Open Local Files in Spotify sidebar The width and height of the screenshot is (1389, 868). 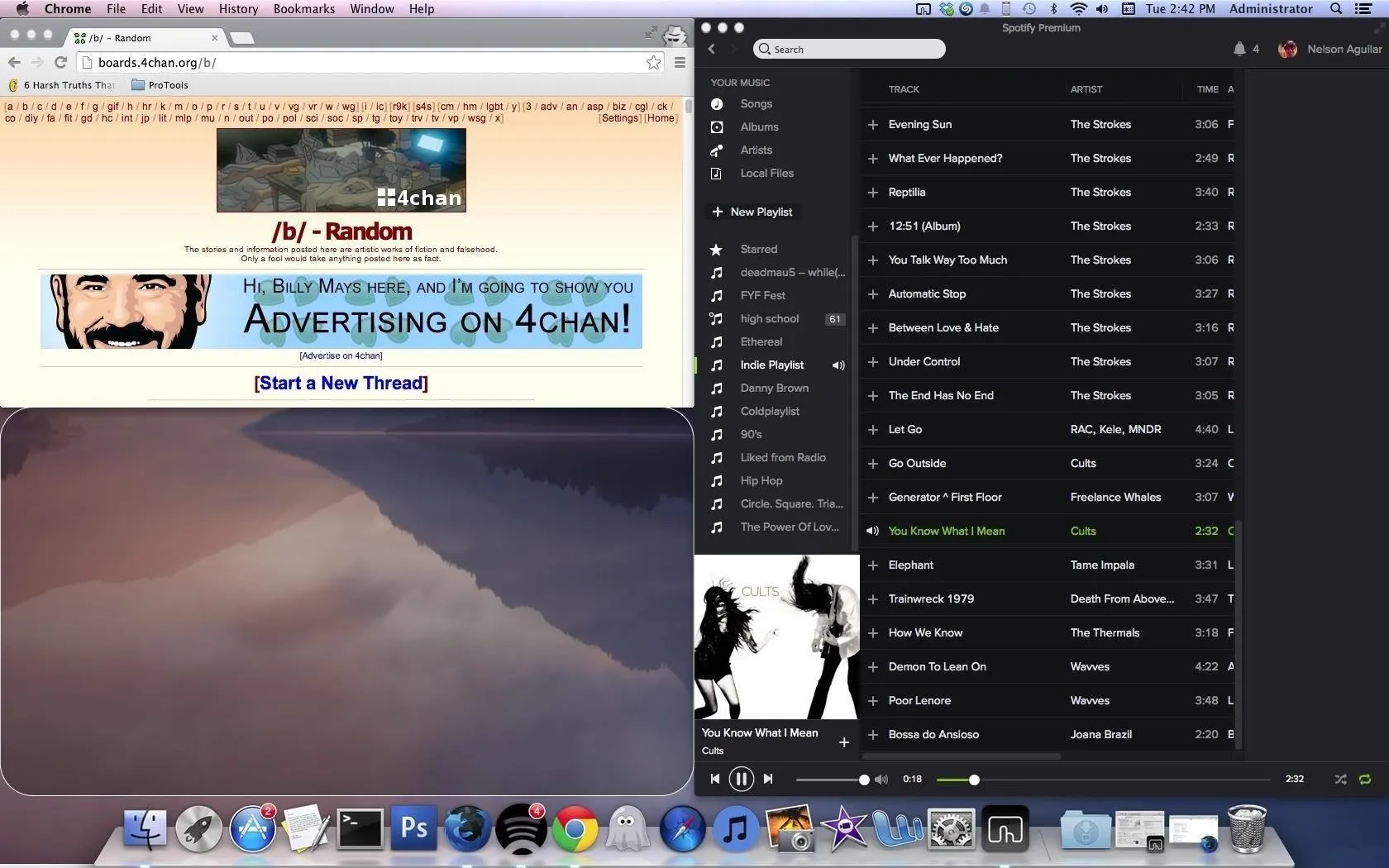pos(766,173)
